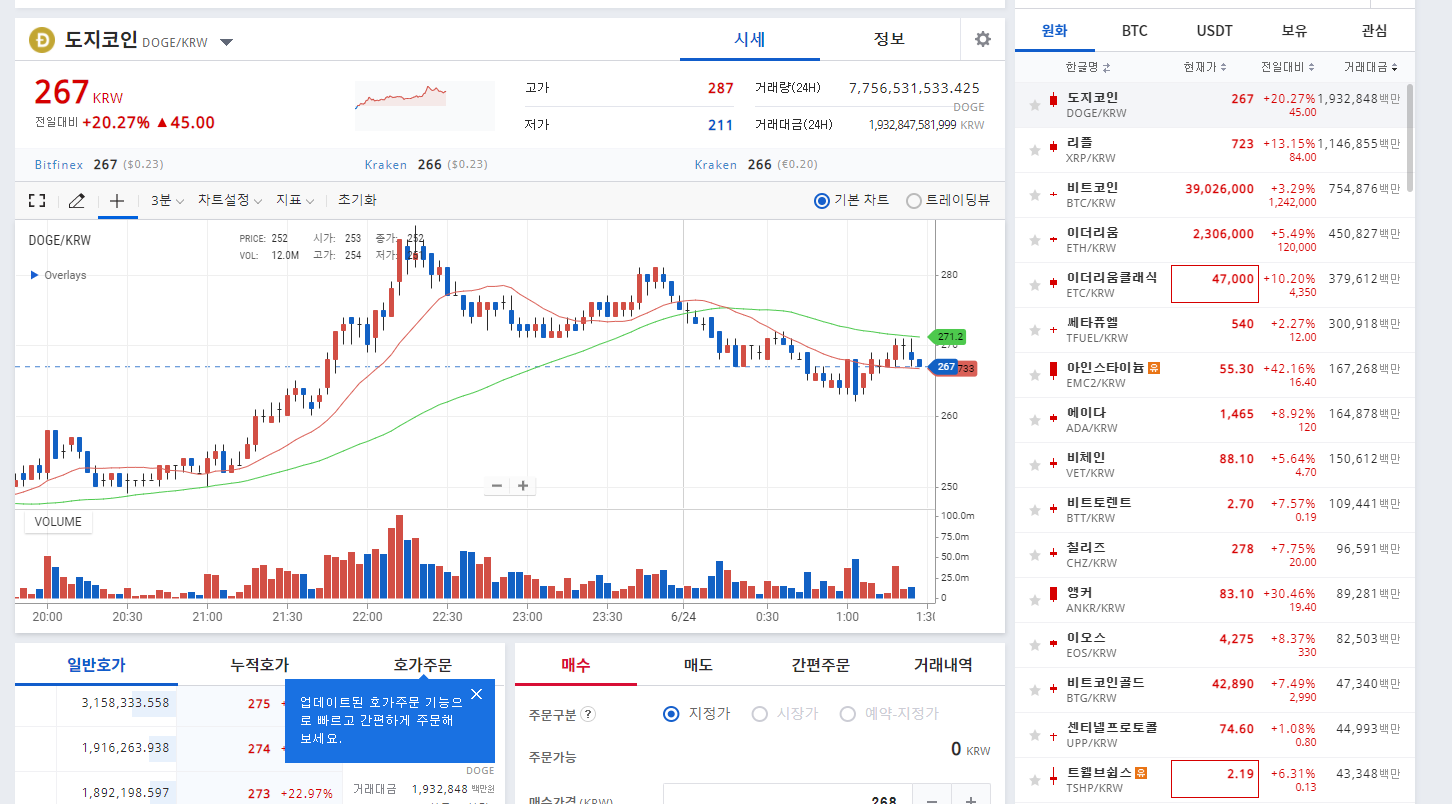Open the chart settings gear icon
This screenshot has width=1452, height=804.
[x=983, y=39]
